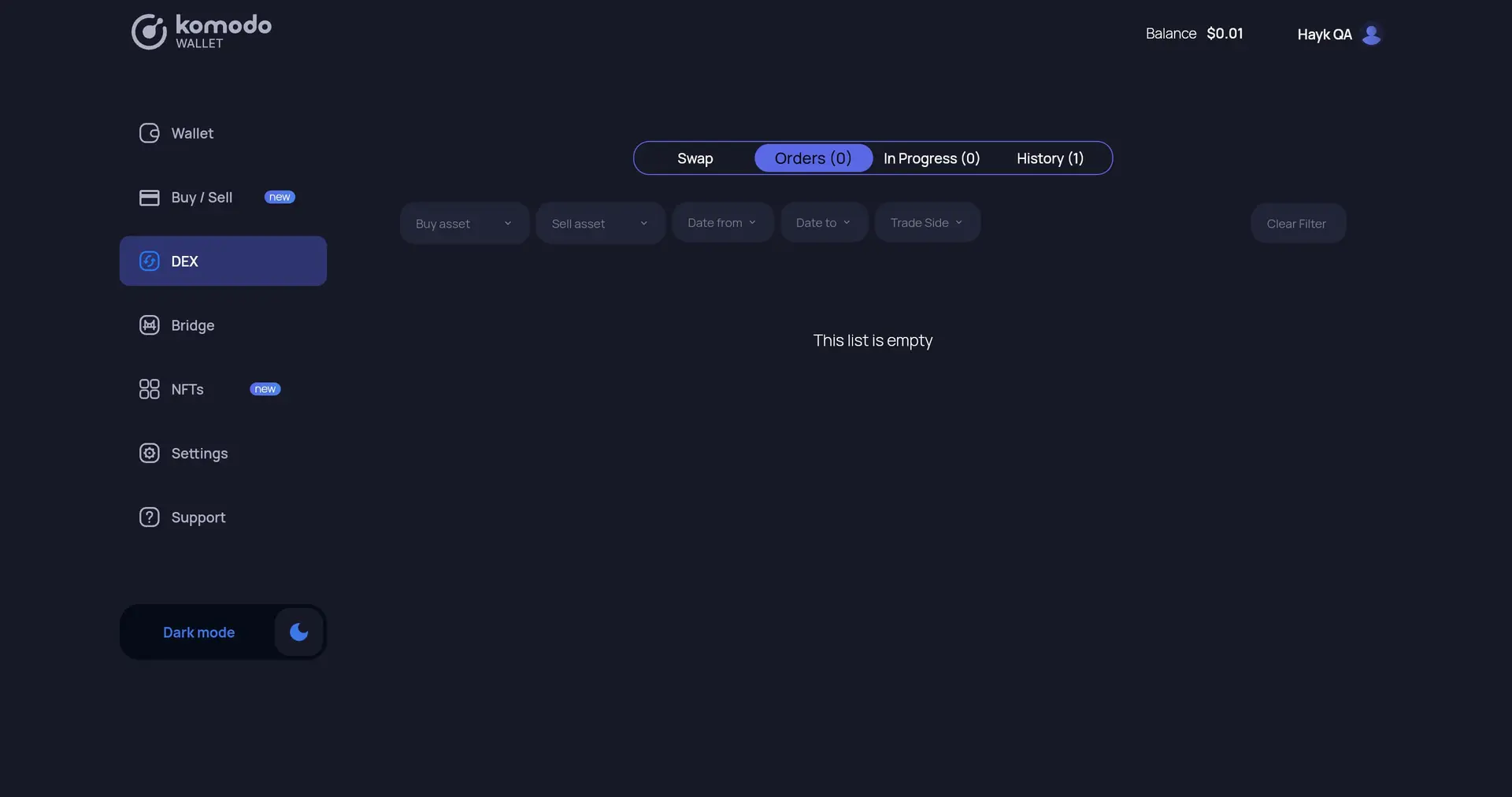Click the Clear Filter button

coord(1297,223)
